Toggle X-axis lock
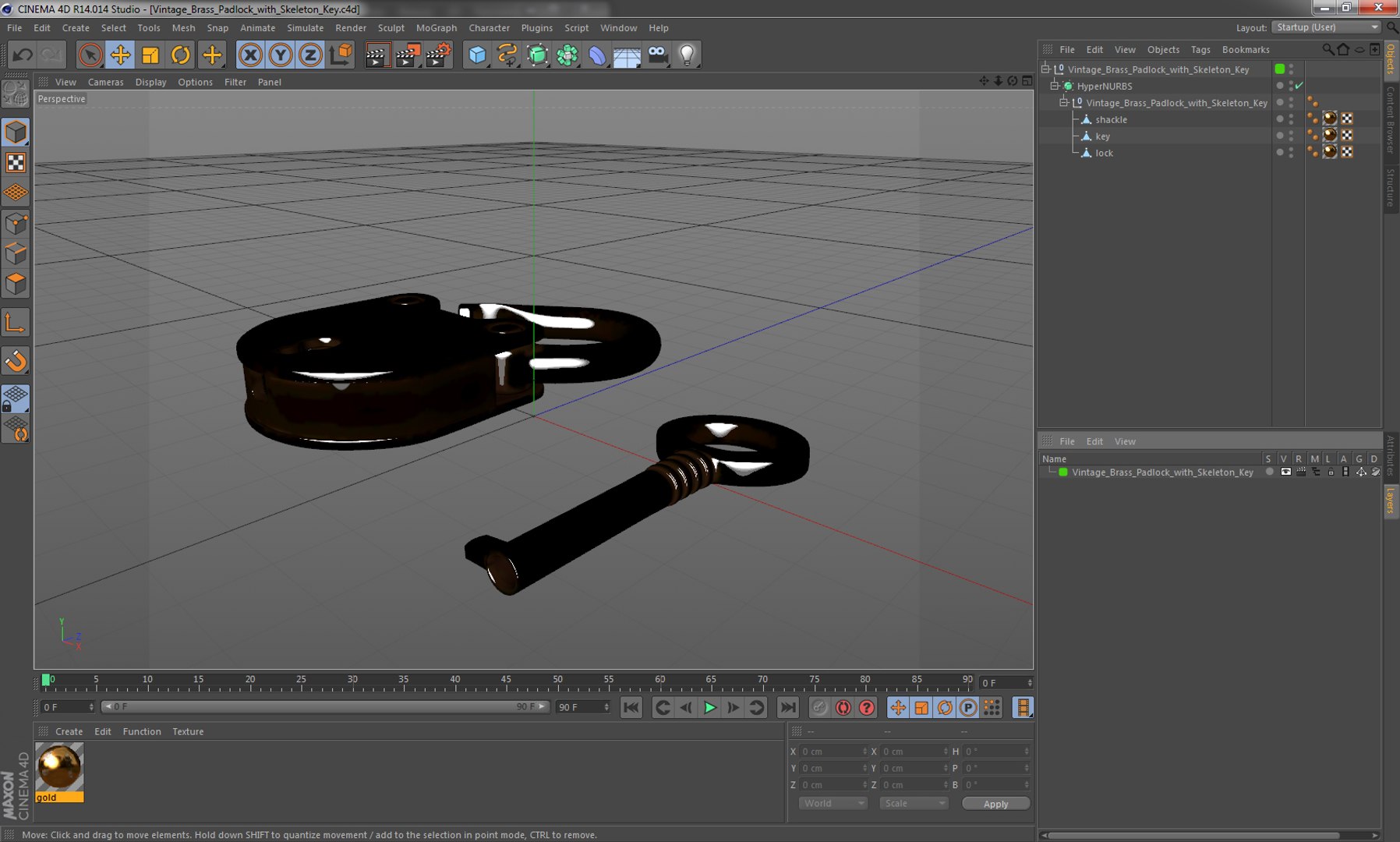The height and width of the screenshot is (842, 1400). 250,55
